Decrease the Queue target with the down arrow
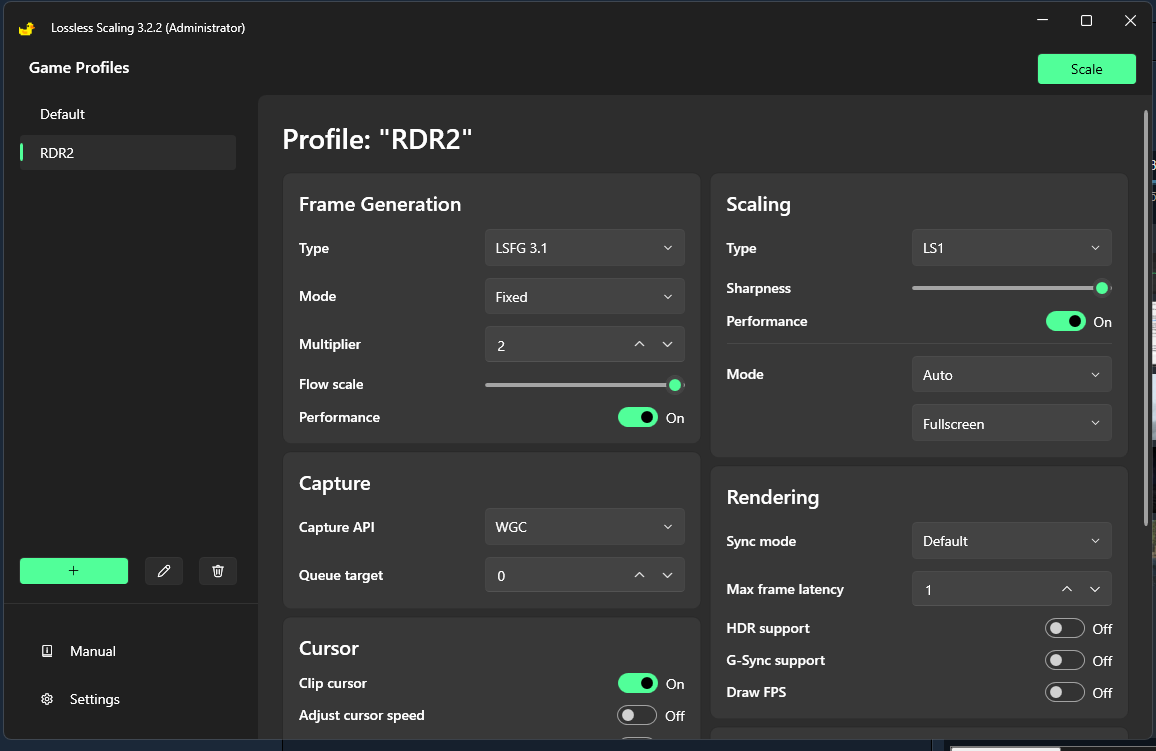The image size is (1156, 751). pyautogui.click(x=668, y=575)
